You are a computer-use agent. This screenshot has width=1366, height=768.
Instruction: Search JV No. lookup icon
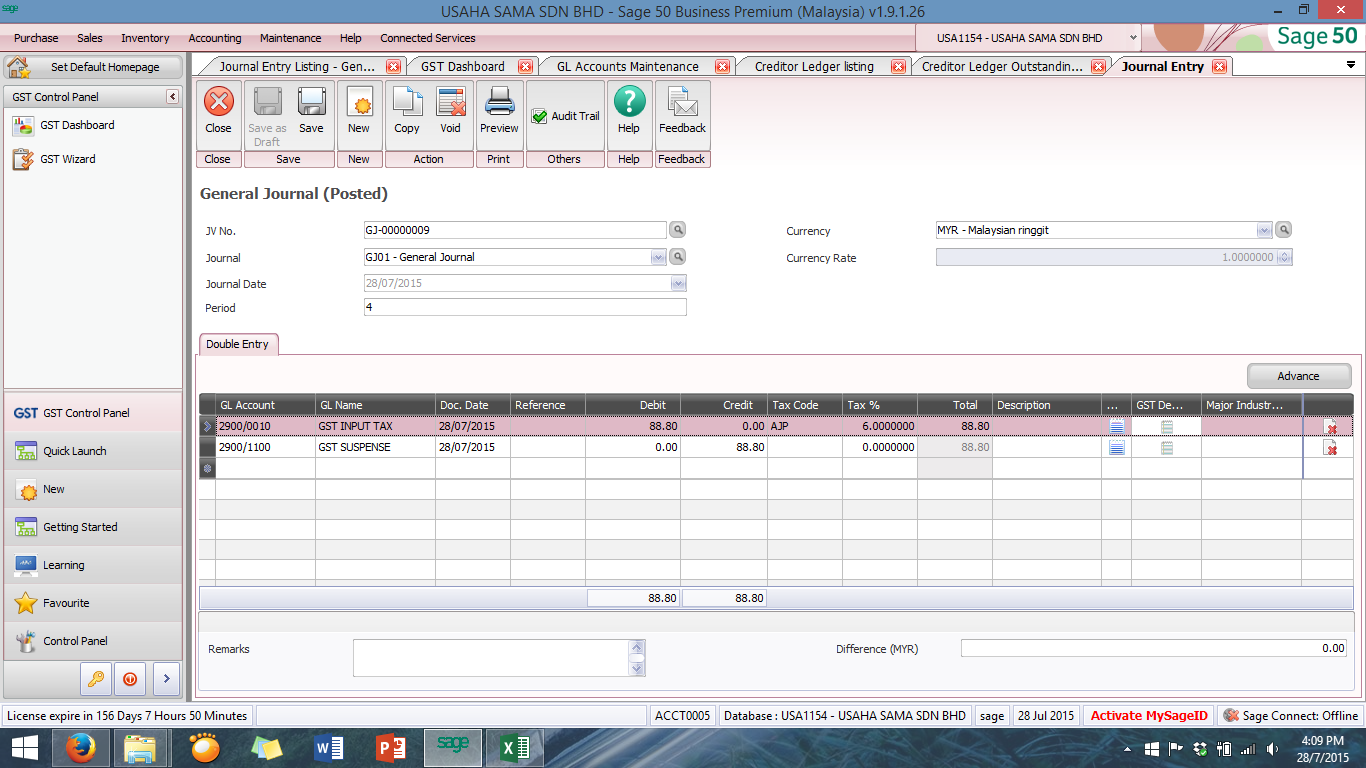pos(678,230)
